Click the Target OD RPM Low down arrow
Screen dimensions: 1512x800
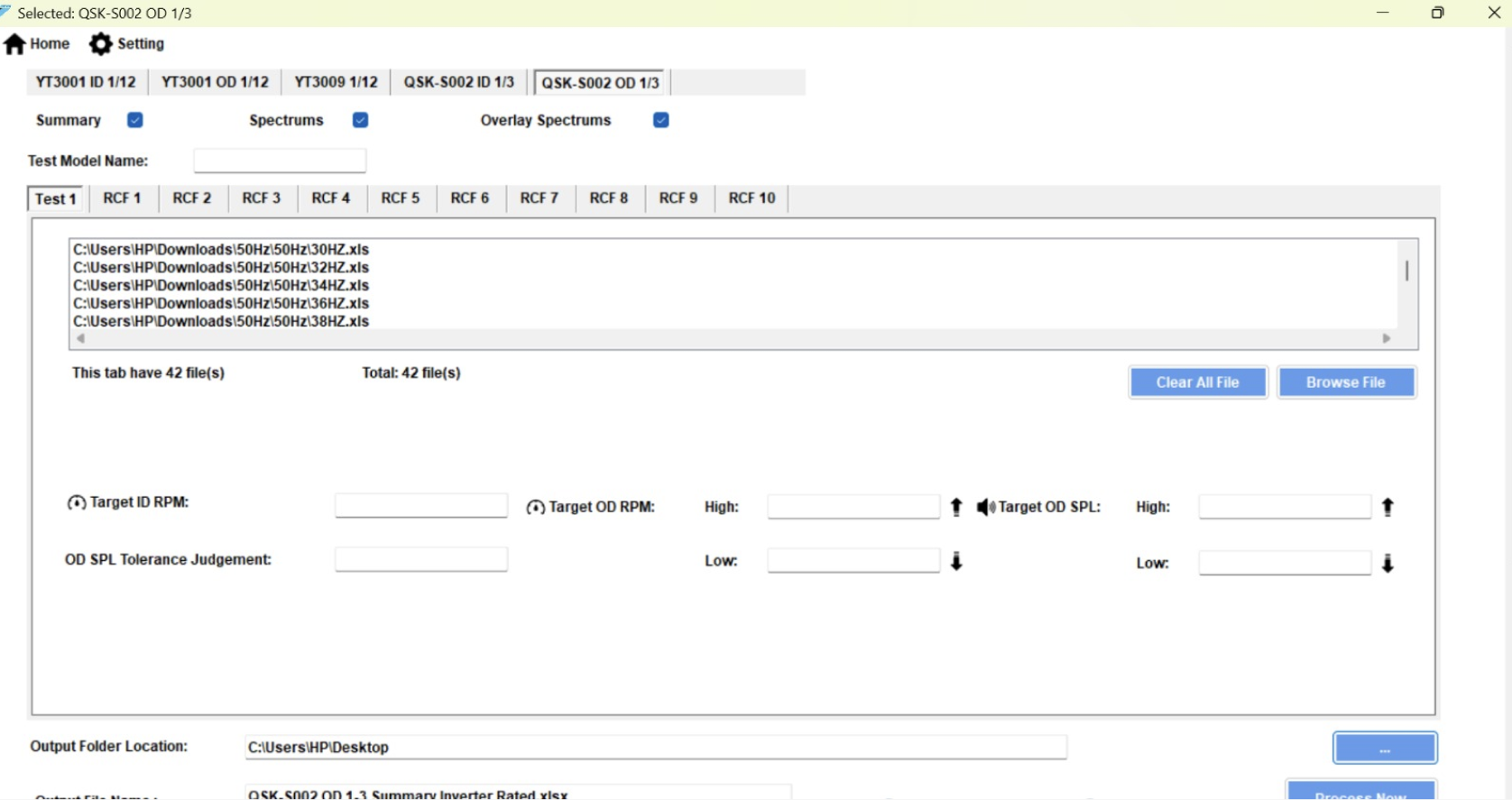coord(956,562)
